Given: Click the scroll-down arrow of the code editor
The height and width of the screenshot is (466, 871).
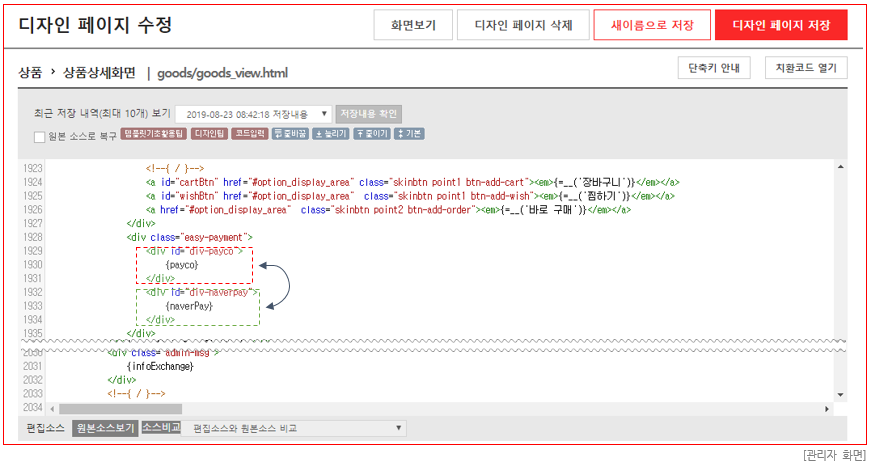Looking at the screenshot, I should [x=840, y=395].
